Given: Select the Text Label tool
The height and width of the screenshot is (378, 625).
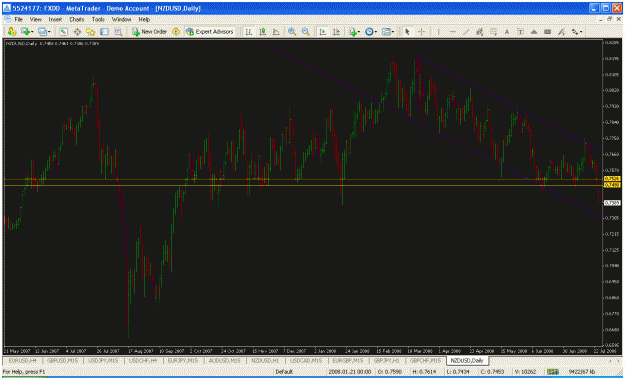Looking at the screenshot, I should pyautogui.click(x=520, y=32).
